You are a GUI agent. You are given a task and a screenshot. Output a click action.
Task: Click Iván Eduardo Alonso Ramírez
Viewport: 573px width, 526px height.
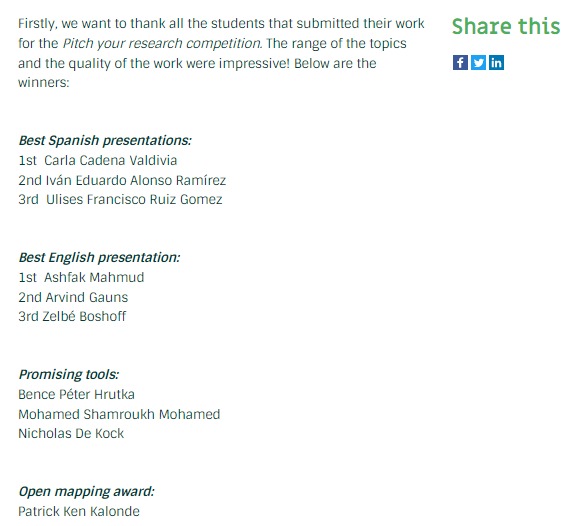click(136, 180)
